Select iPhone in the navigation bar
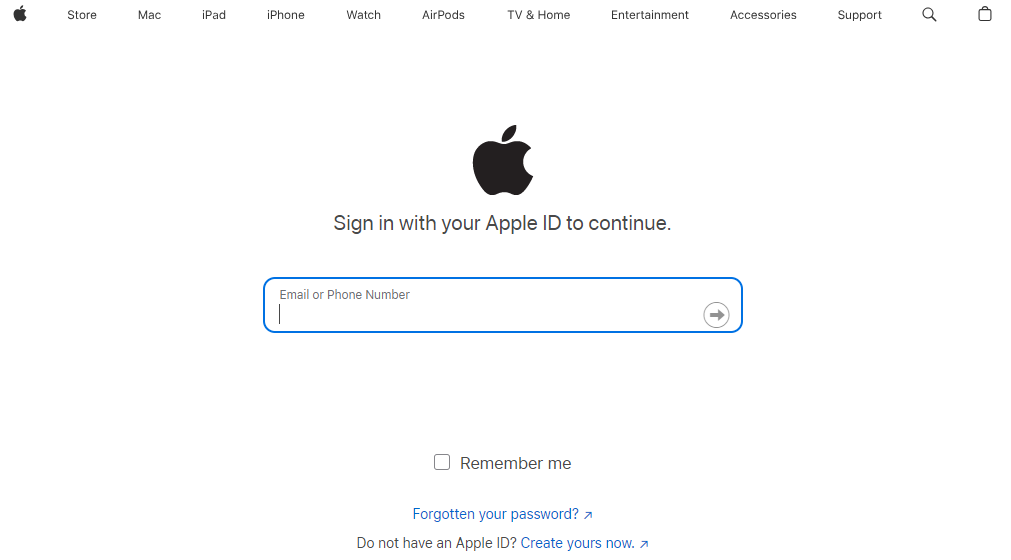The height and width of the screenshot is (560, 1011). 286,15
